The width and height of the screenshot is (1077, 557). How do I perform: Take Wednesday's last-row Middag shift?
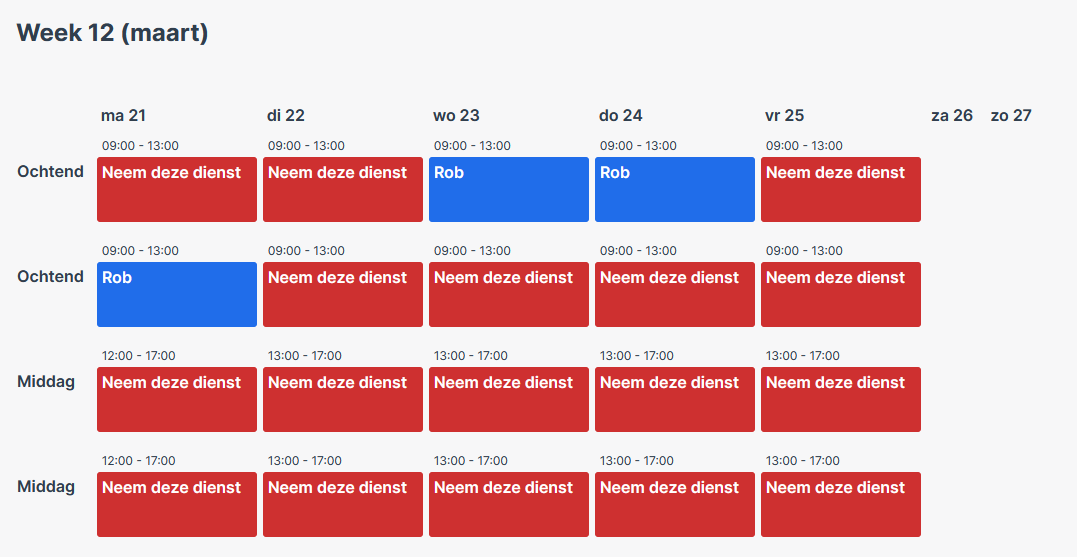tap(509, 505)
